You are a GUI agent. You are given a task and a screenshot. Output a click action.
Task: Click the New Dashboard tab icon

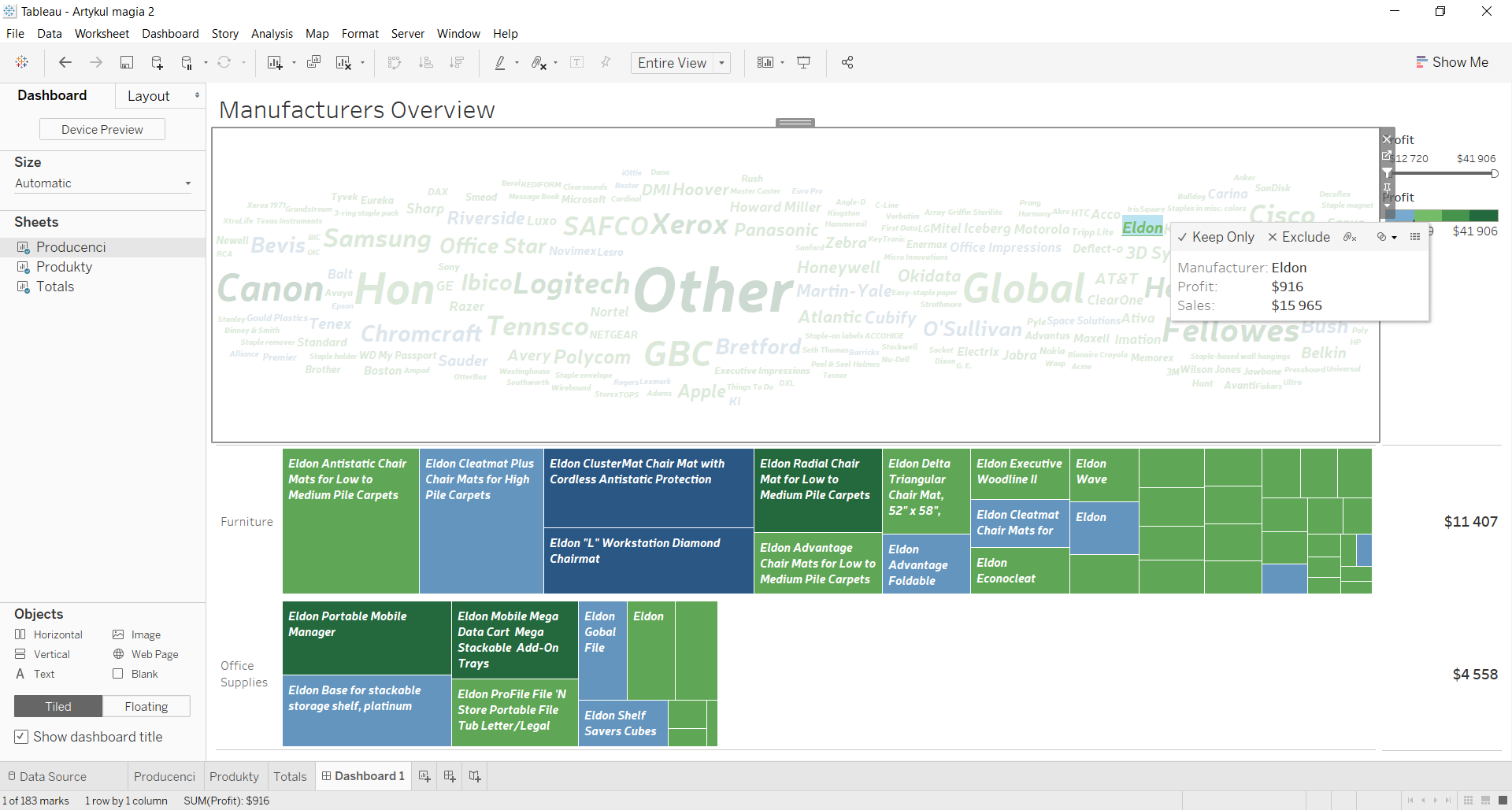pyautogui.click(x=450, y=776)
